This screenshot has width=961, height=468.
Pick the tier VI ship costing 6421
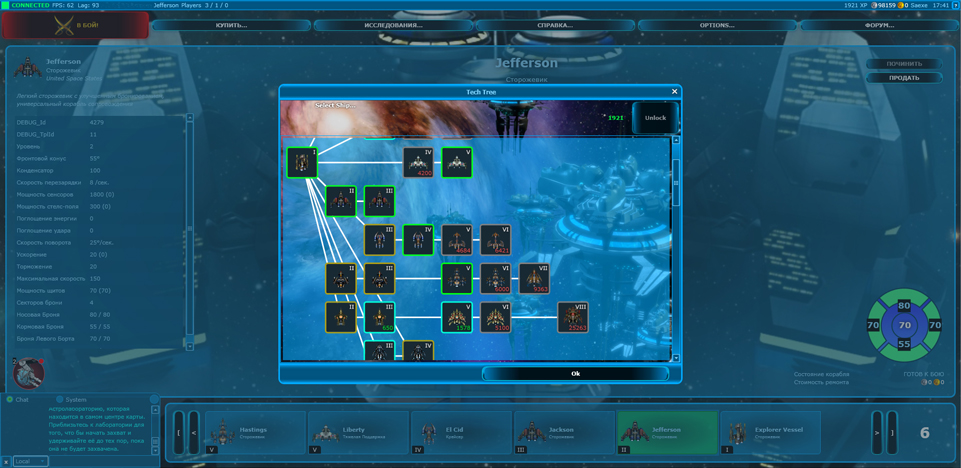tap(495, 240)
